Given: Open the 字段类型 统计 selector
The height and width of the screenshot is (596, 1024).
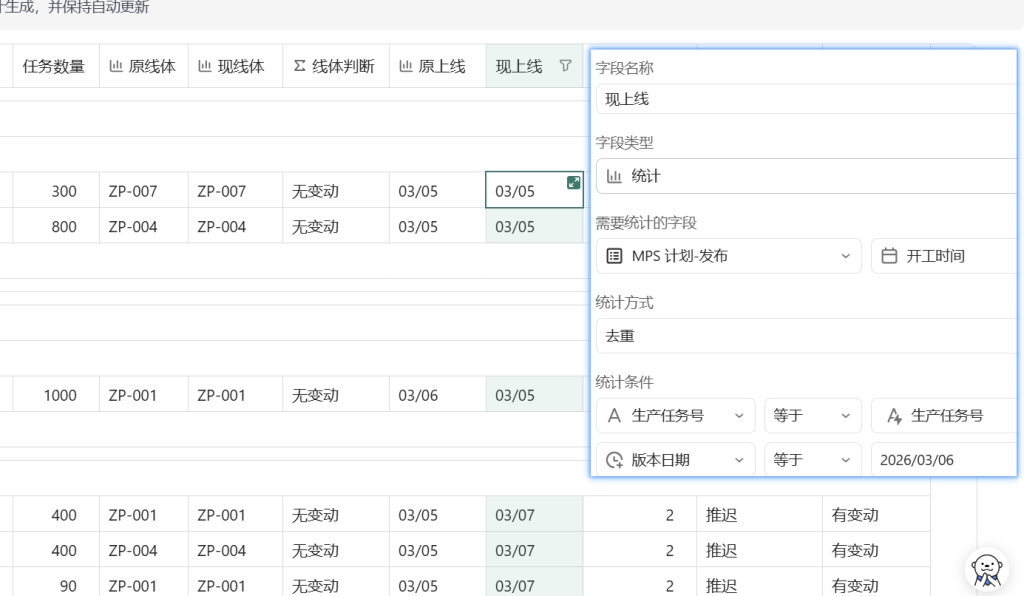Looking at the screenshot, I should [x=806, y=176].
